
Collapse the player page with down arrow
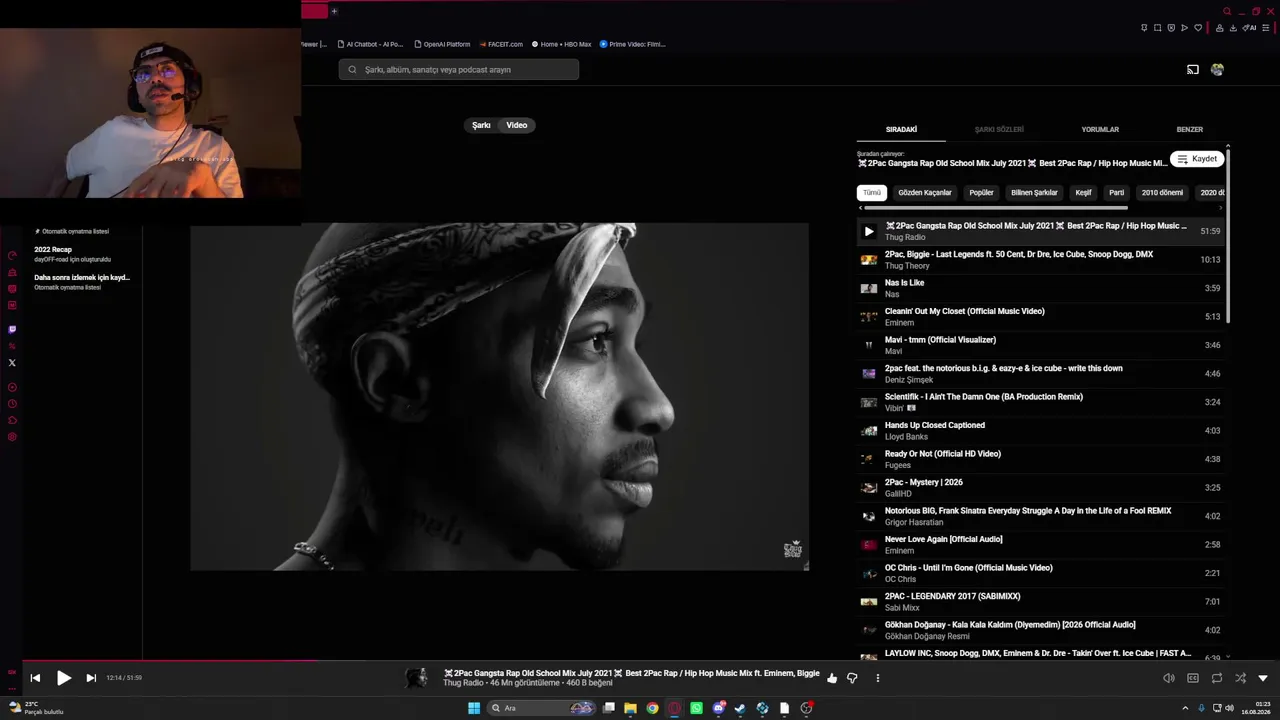coord(1263,678)
